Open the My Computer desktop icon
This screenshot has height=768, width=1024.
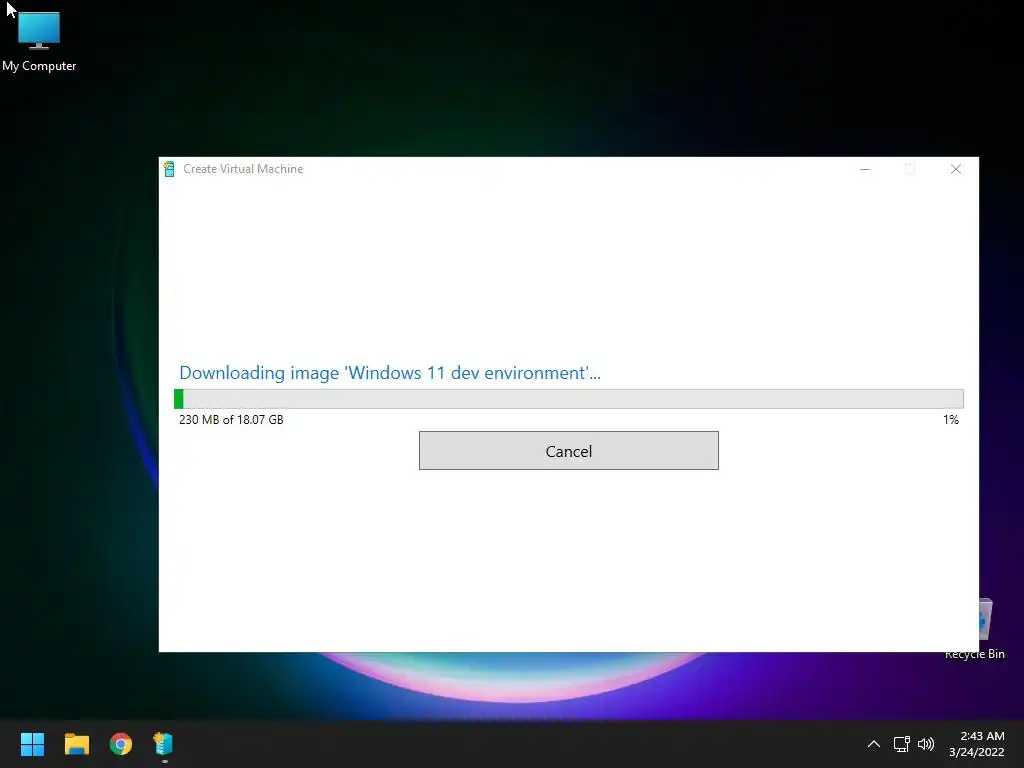pyautogui.click(x=39, y=41)
